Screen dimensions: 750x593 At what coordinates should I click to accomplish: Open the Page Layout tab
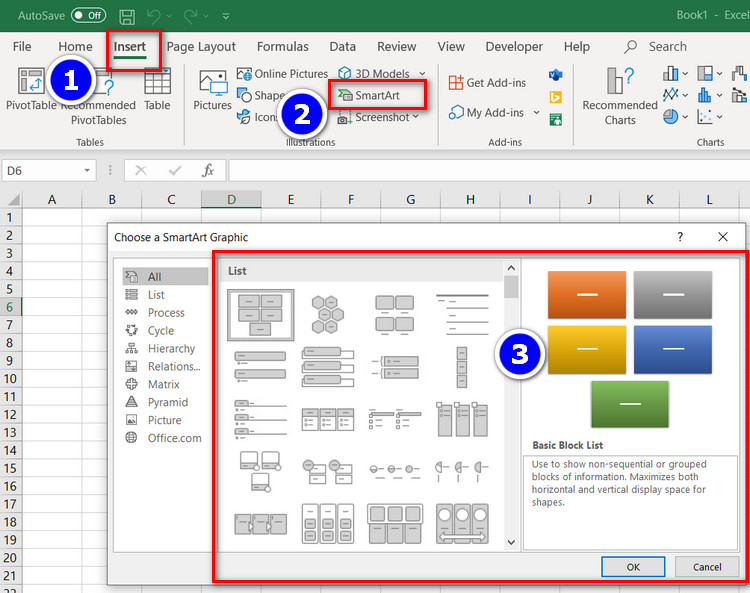point(201,46)
